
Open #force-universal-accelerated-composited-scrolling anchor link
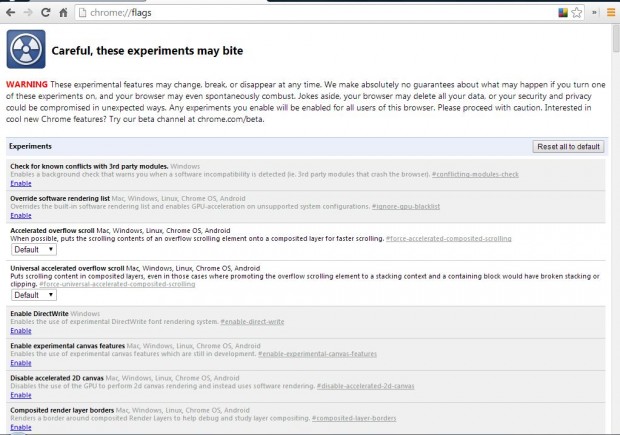click(117, 284)
